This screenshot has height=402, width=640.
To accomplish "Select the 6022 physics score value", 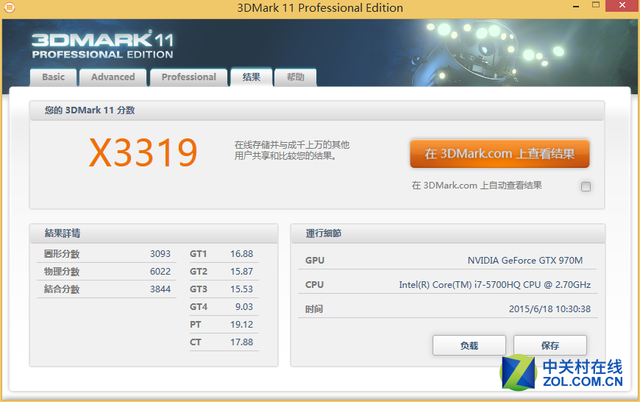I will tap(160, 271).
